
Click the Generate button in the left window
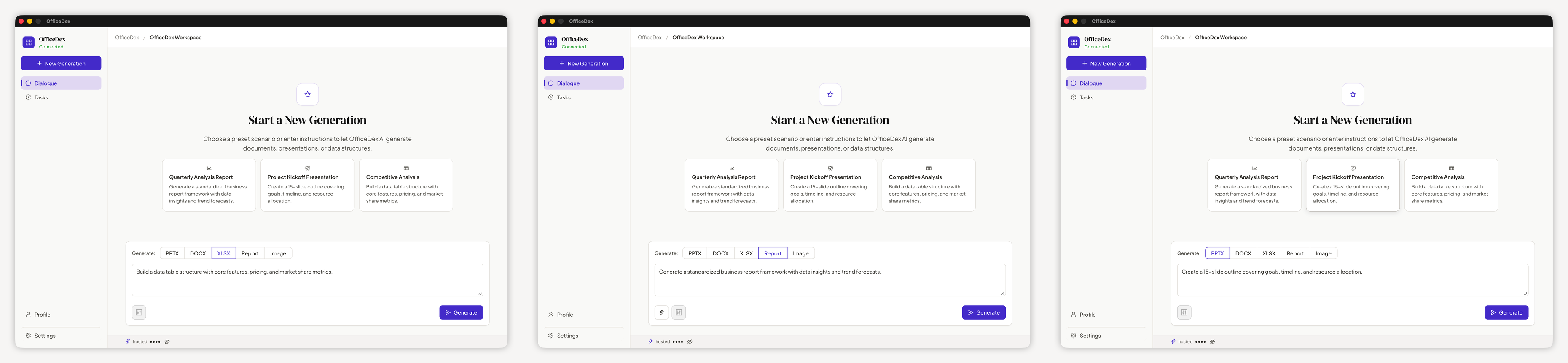point(462,312)
